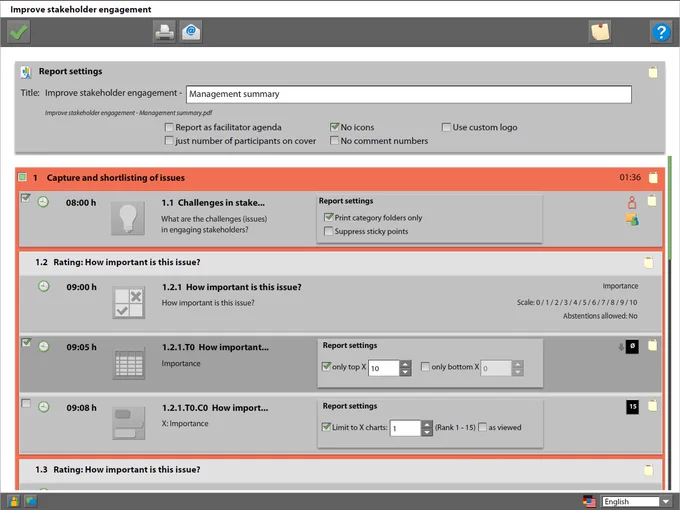The image size is (680, 510).
Task: Open note icon on 1.1 Challenges row
Action: pyautogui.click(x=651, y=200)
